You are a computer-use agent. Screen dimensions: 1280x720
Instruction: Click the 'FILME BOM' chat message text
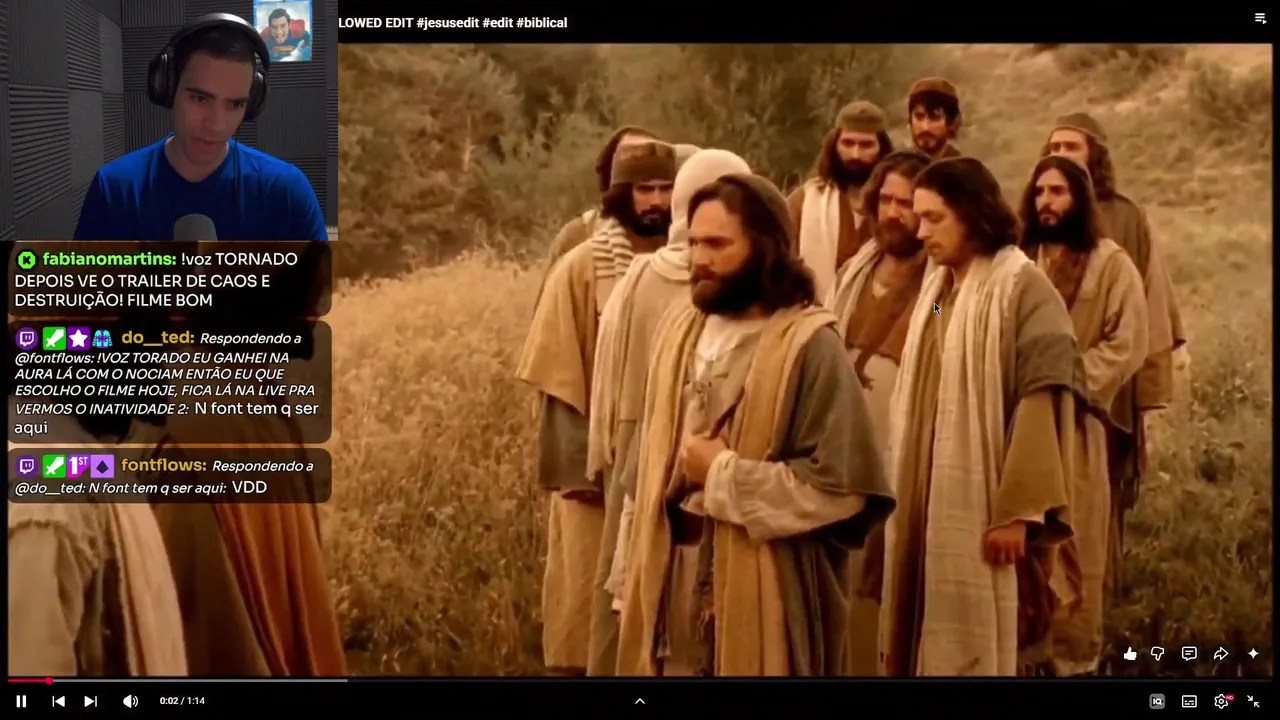click(169, 300)
